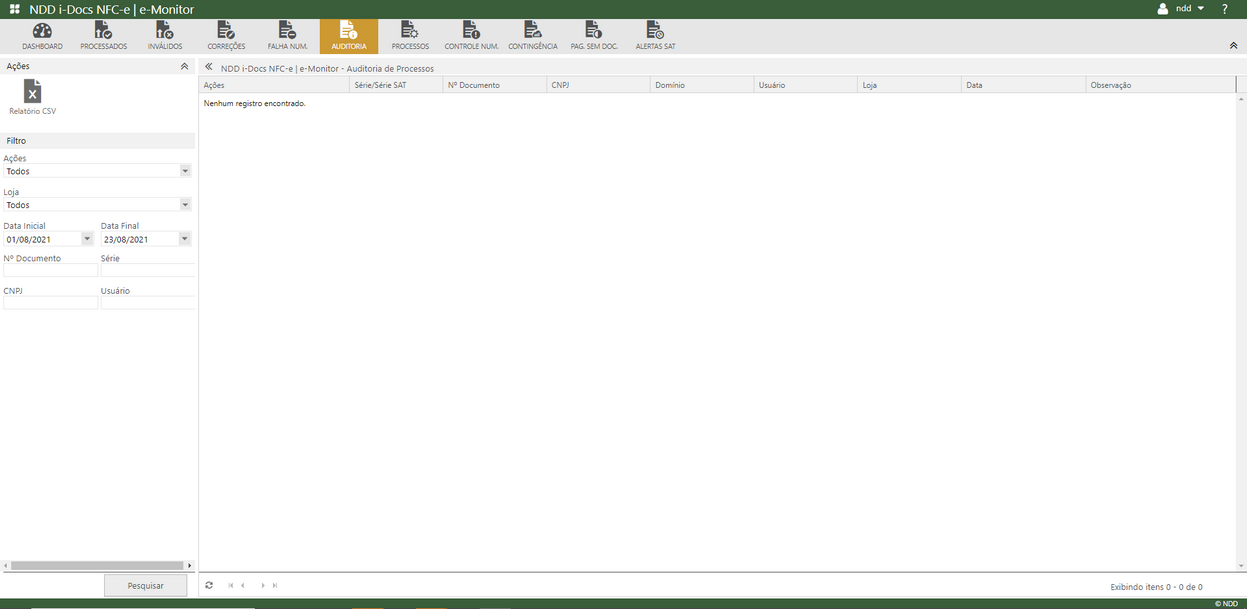
Task: Export report with Relatório CSV
Action: pos(31,94)
